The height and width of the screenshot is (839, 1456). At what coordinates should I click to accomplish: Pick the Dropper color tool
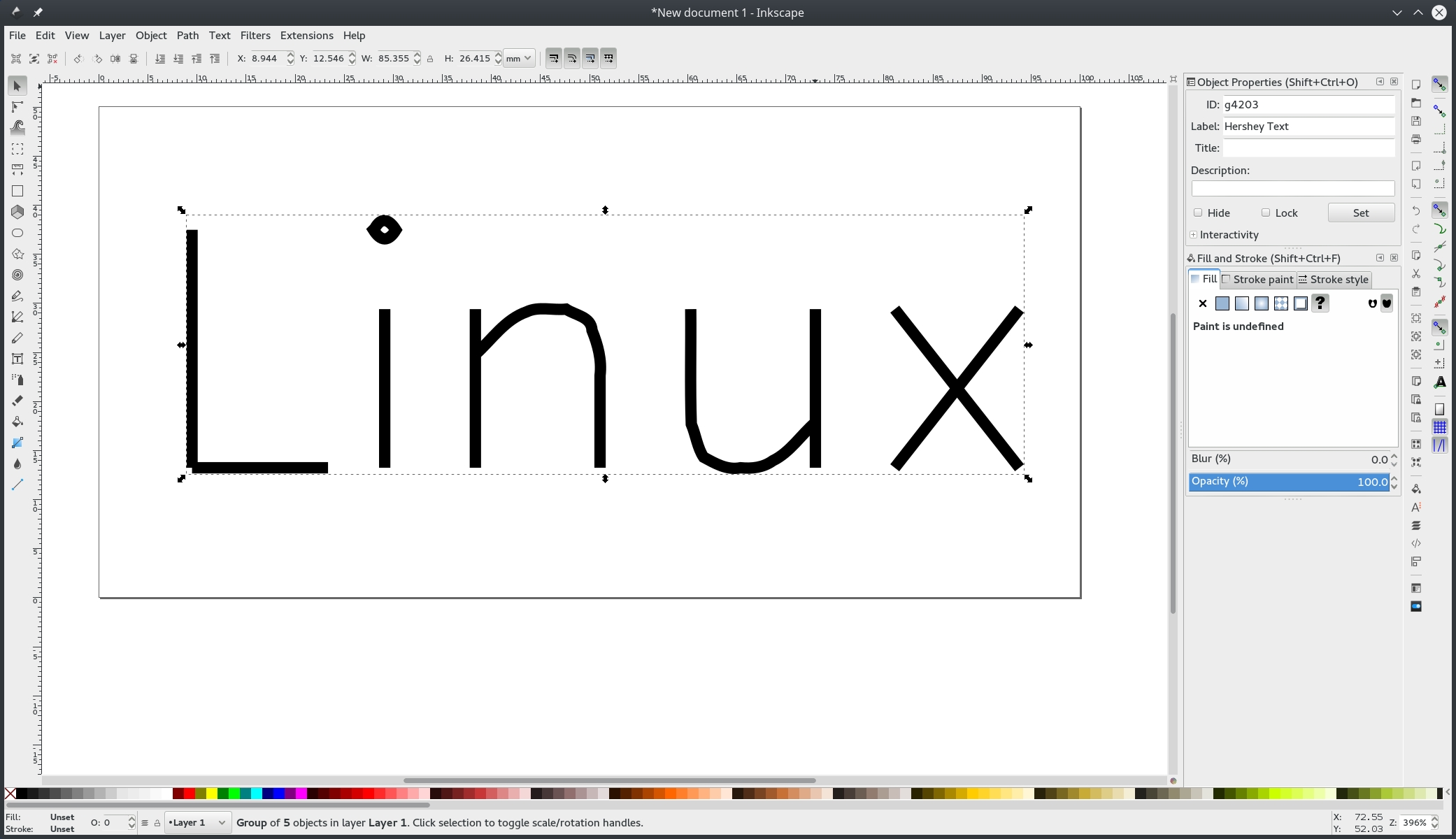pos(17,464)
